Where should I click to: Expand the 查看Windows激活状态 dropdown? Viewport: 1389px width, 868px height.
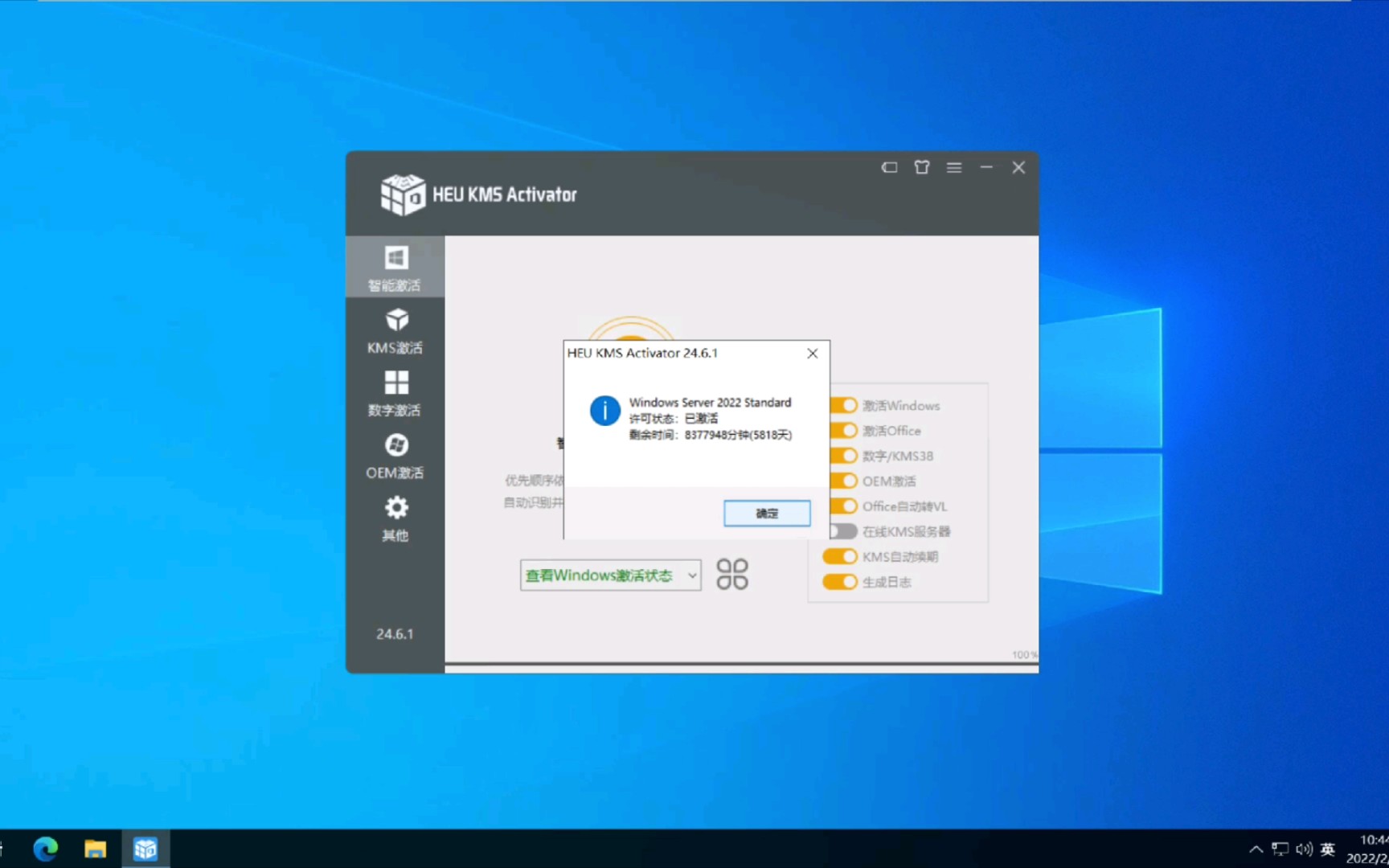click(610, 575)
